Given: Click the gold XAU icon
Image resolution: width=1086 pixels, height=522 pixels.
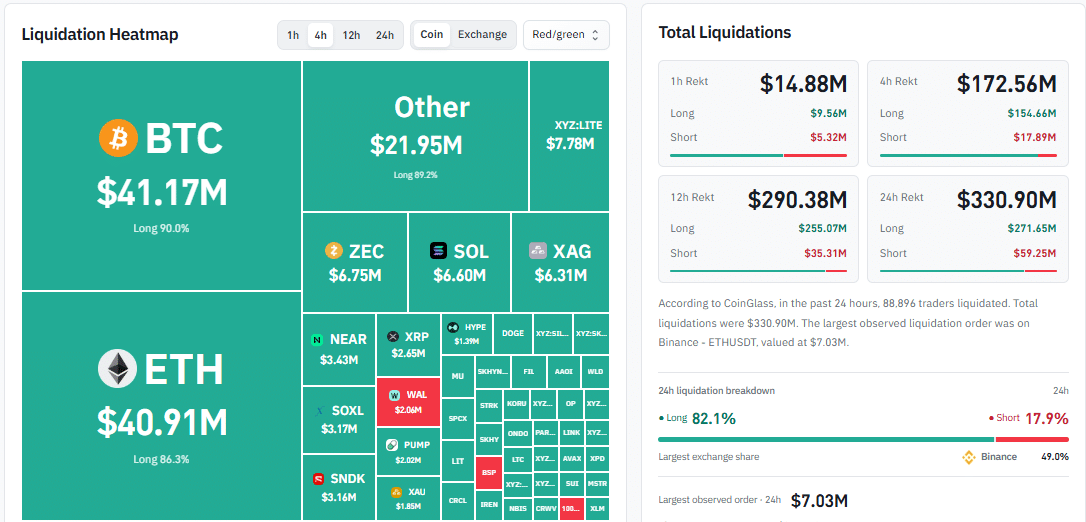Looking at the screenshot, I should coord(396,493).
